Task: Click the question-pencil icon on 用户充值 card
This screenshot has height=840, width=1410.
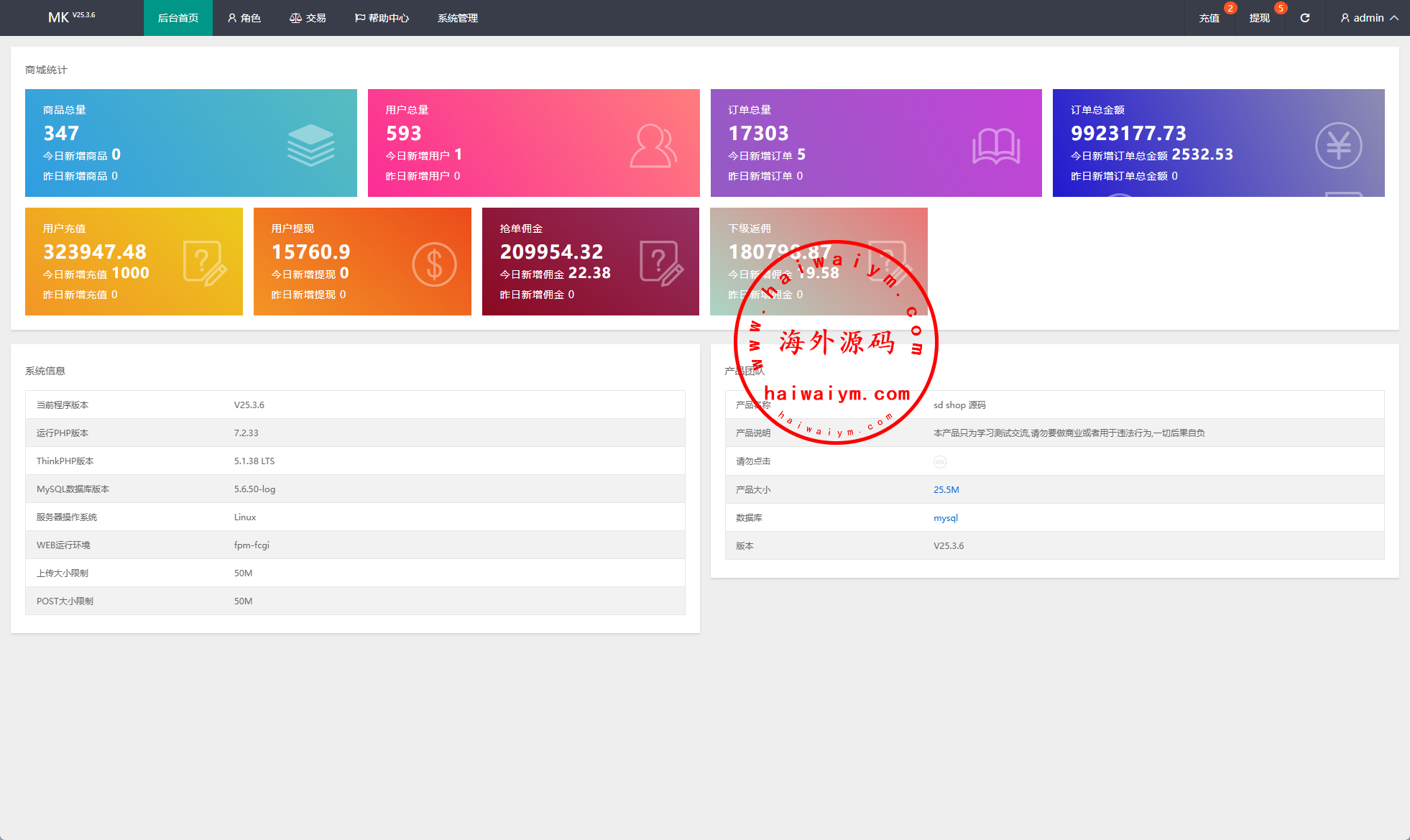Action: coord(204,264)
